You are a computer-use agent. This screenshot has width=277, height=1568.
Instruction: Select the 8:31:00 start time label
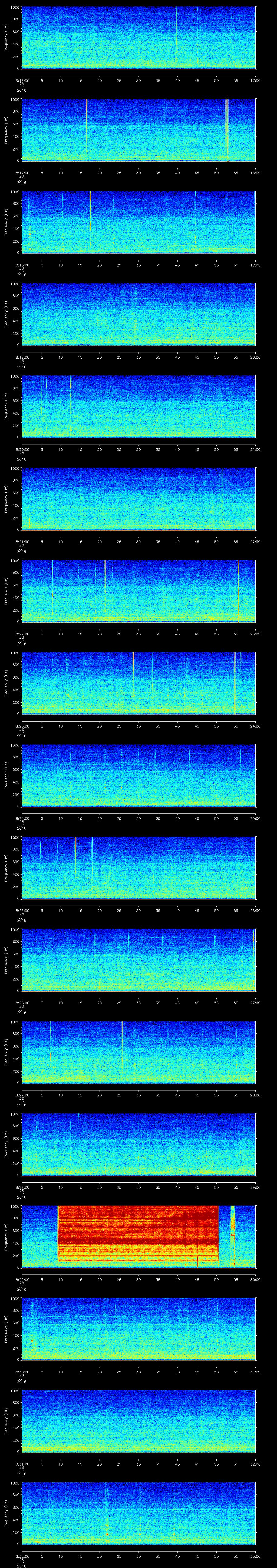click(22, 1464)
